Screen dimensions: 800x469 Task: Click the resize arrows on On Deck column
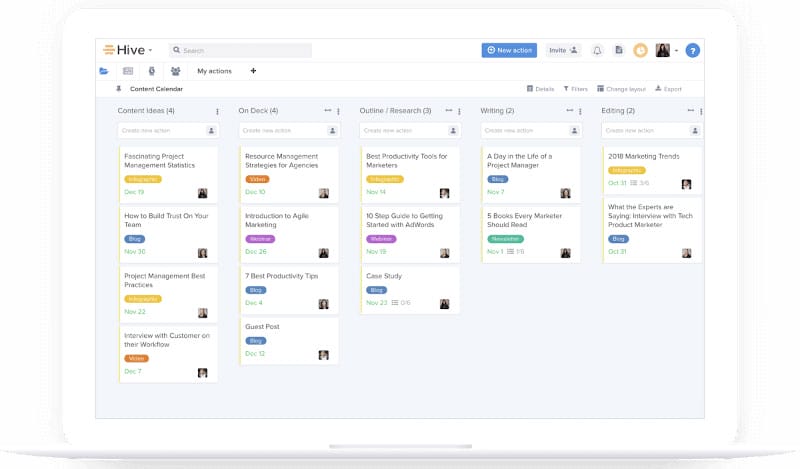327,111
